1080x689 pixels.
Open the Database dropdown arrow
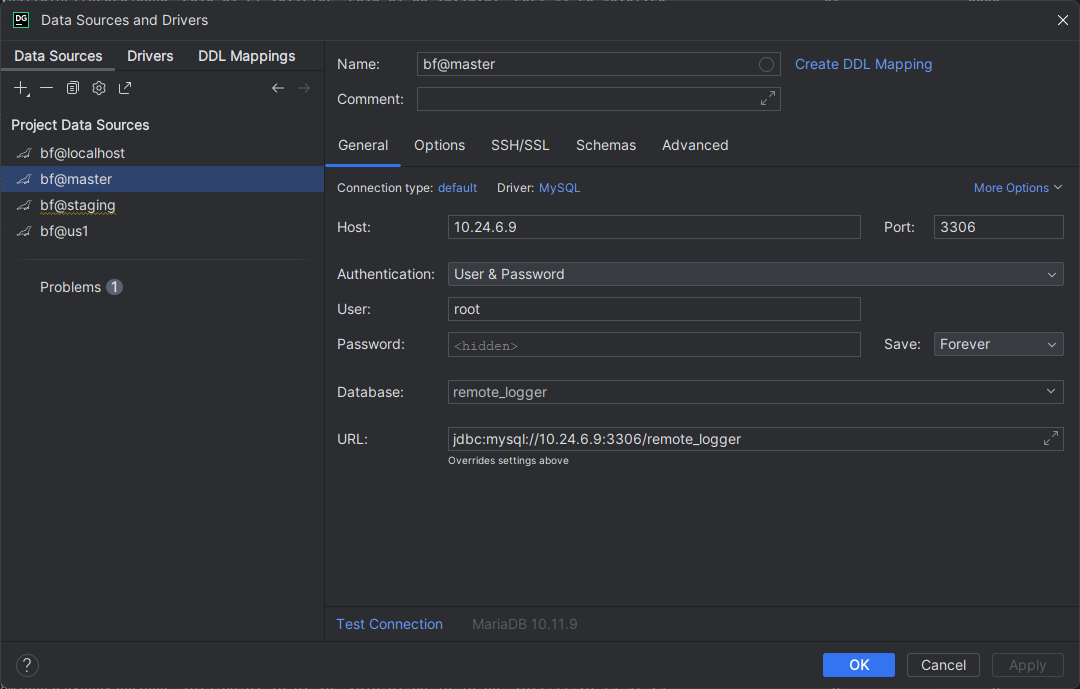tap(1050, 391)
